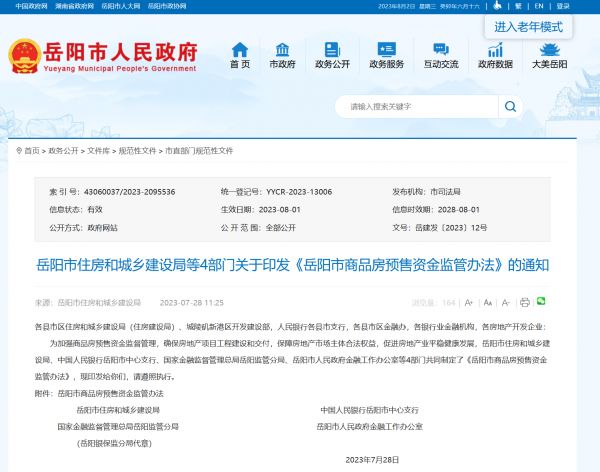Go to 规范性文件 in breadcrumb
600x472 pixels.
tap(137, 151)
